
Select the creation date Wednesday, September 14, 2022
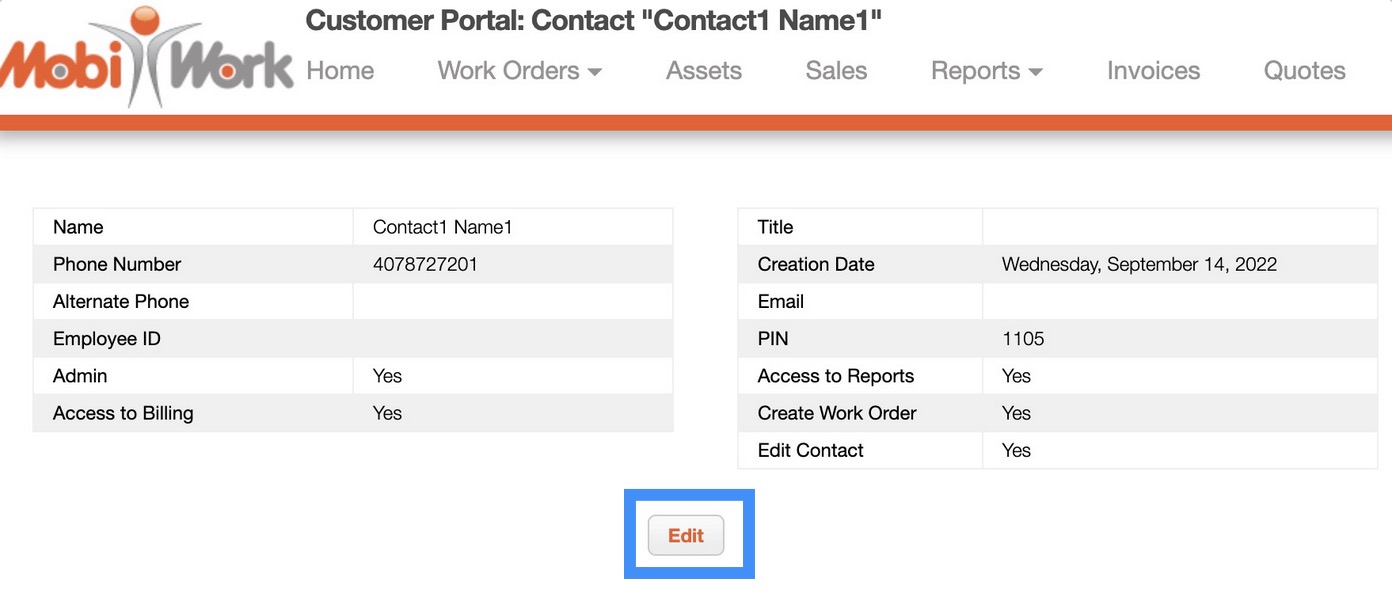coord(1139,264)
